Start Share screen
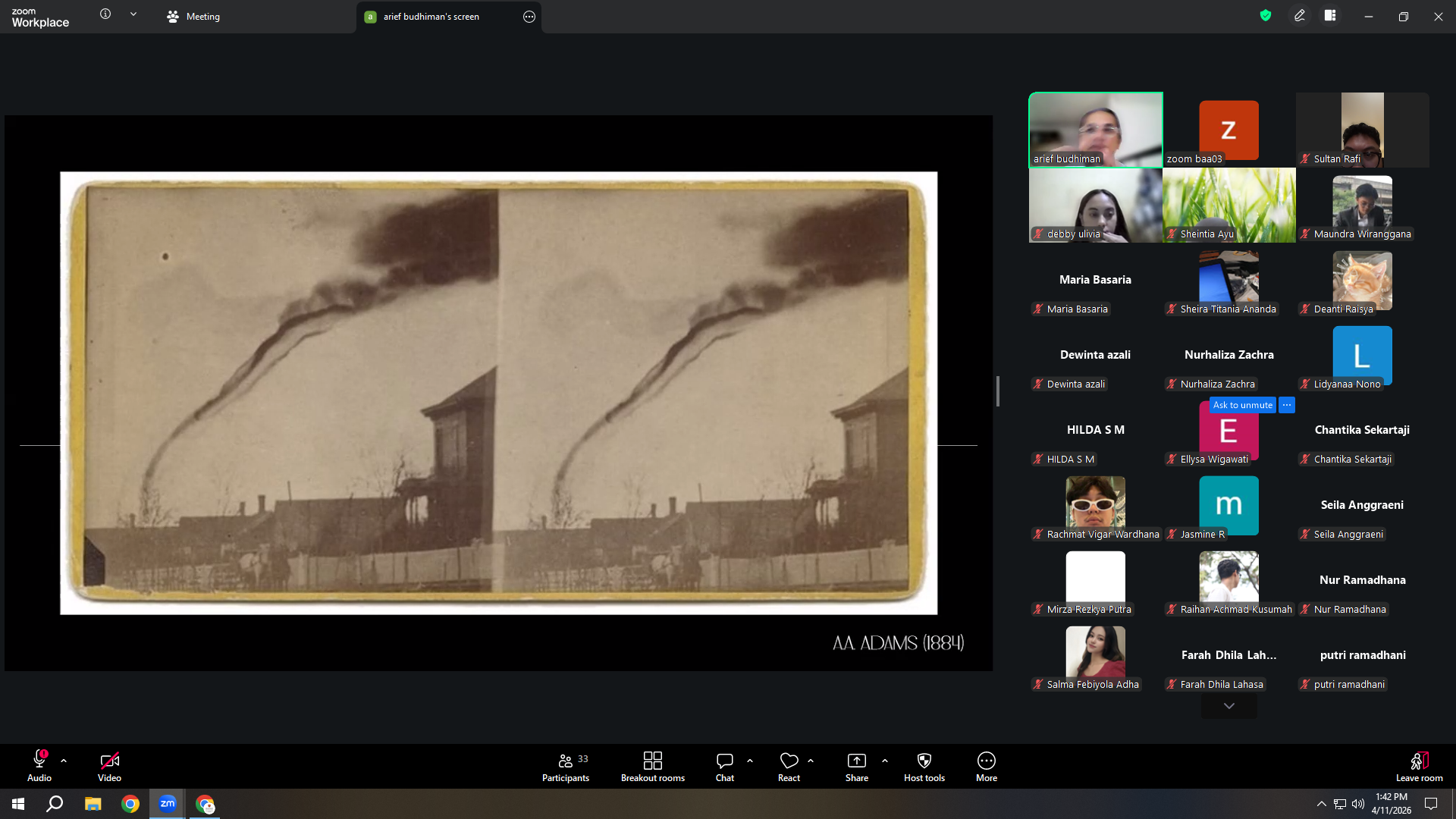Image resolution: width=1456 pixels, height=819 pixels. coord(857,766)
